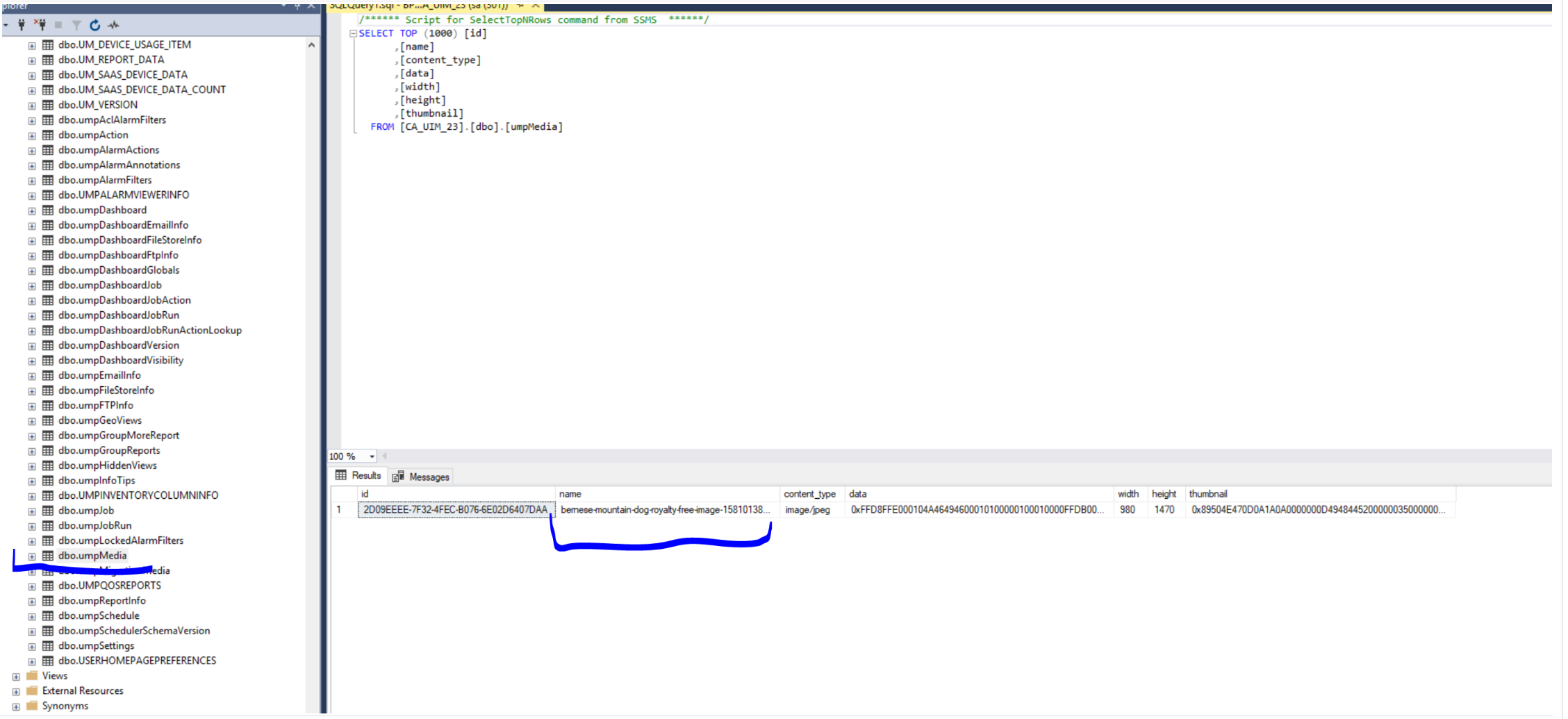Select dbo.UMPINVENTORYCOLUMNINFO in the tree
Image resolution: width=1568 pixels, height=719 pixels.
(x=138, y=495)
